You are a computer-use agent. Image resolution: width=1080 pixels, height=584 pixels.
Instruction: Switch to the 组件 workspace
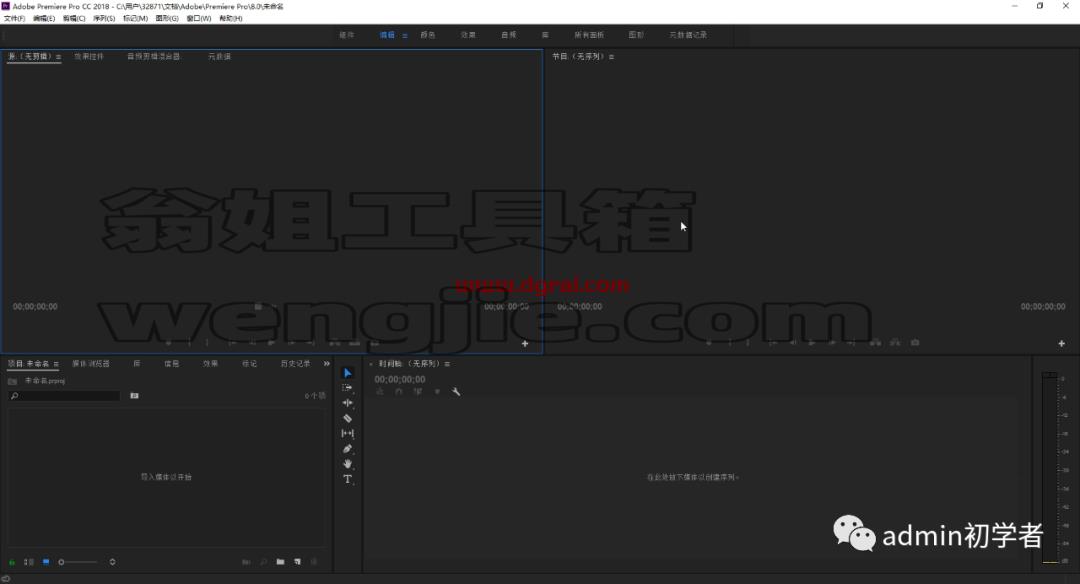(346, 35)
